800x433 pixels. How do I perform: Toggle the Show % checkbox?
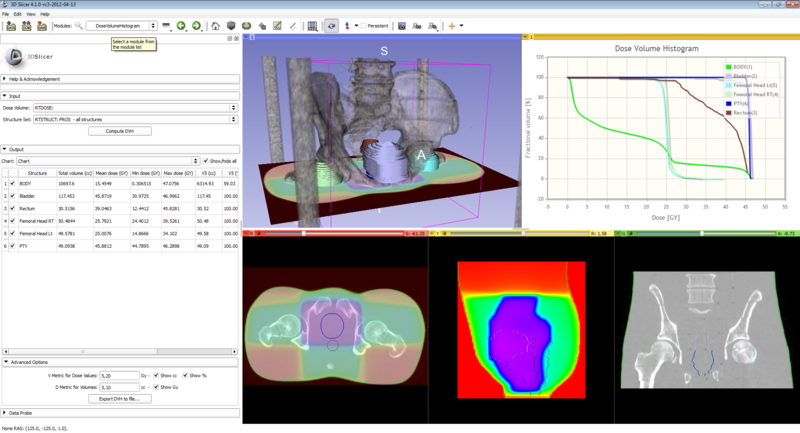185,375
